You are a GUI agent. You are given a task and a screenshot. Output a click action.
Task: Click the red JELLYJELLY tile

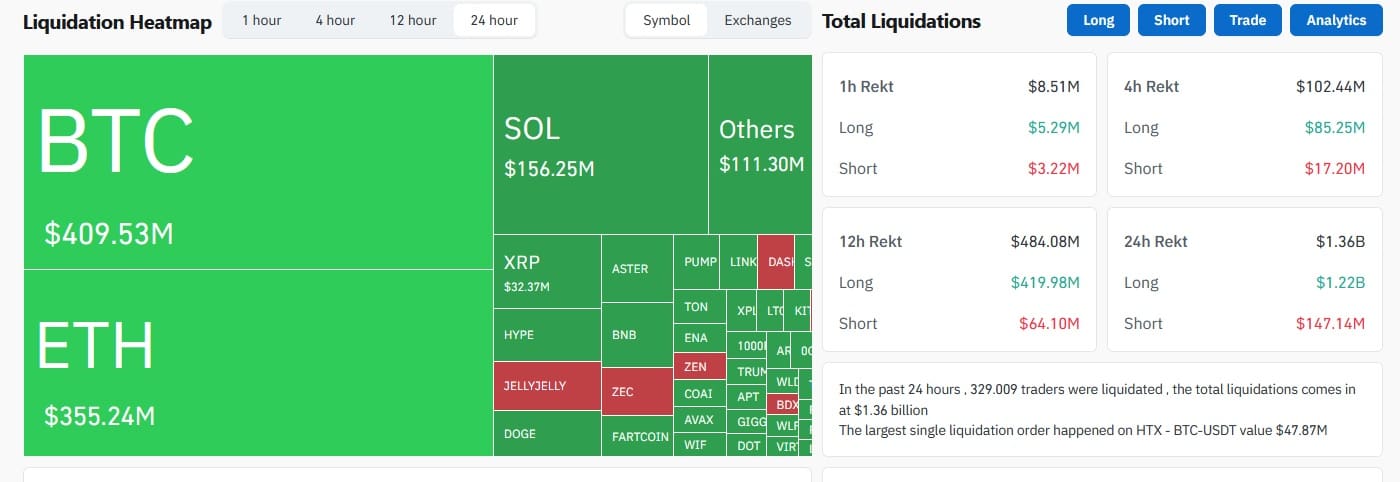click(x=546, y=385)
